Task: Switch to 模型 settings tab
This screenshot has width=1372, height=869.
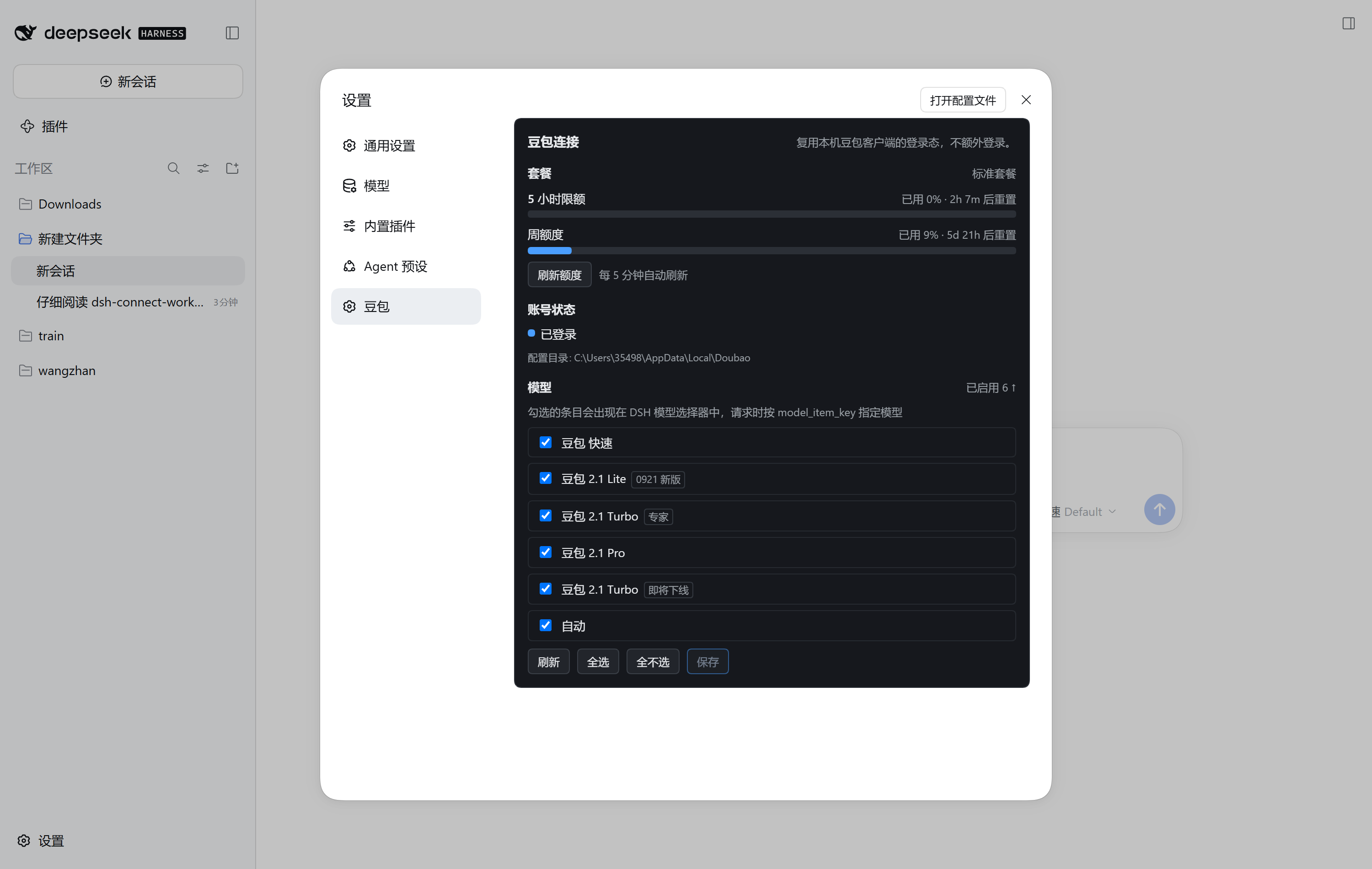Action: (406, 186)
